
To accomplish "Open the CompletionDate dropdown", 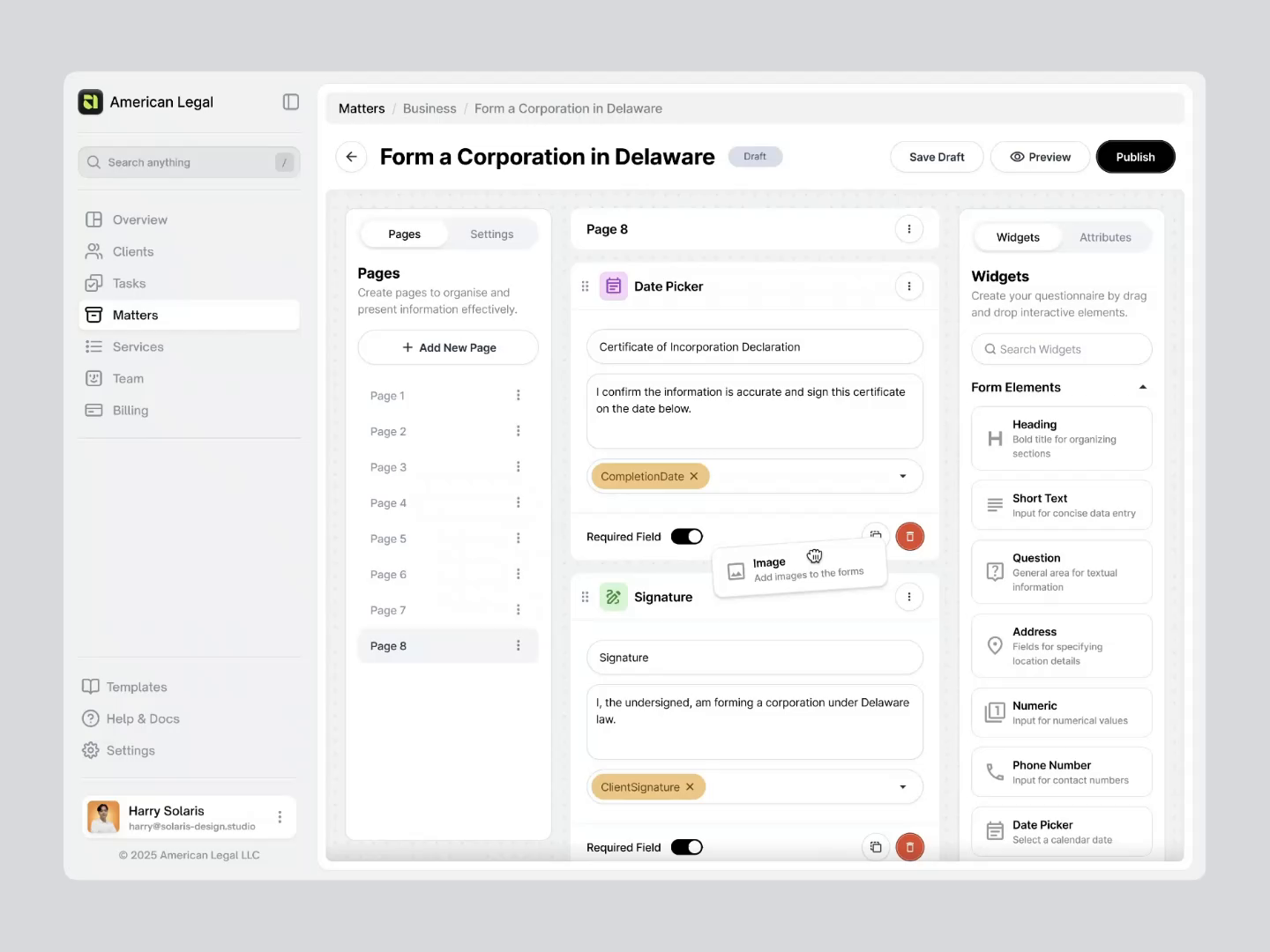I will [903, 476].
